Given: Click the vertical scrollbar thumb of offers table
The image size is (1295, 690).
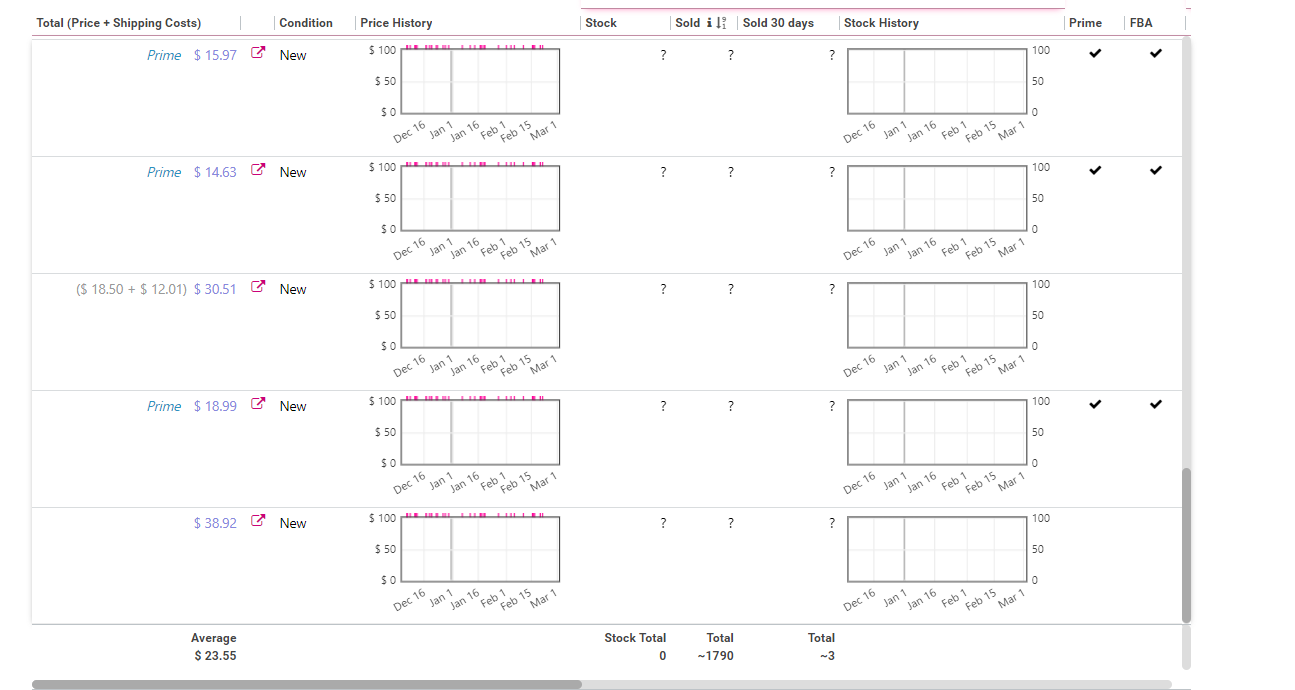Looking at the screenshot, I should click(1187, 545).
